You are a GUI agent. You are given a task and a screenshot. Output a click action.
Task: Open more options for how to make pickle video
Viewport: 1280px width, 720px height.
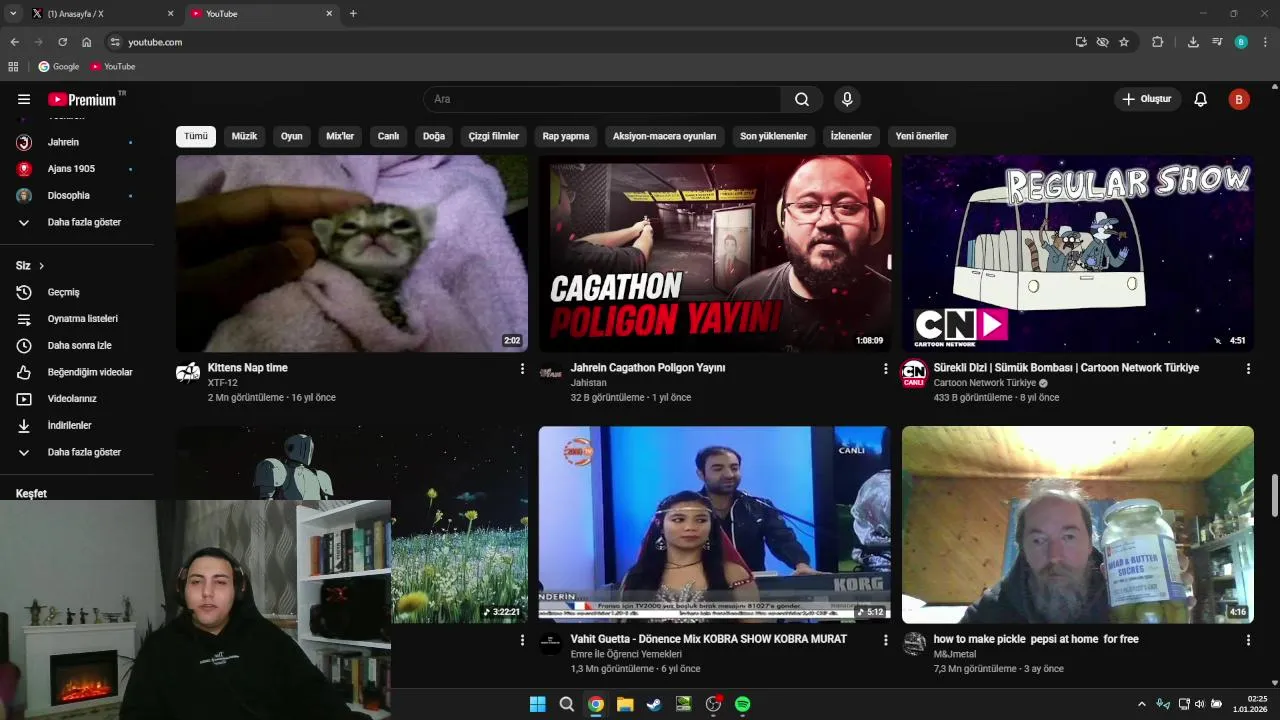1248,640
